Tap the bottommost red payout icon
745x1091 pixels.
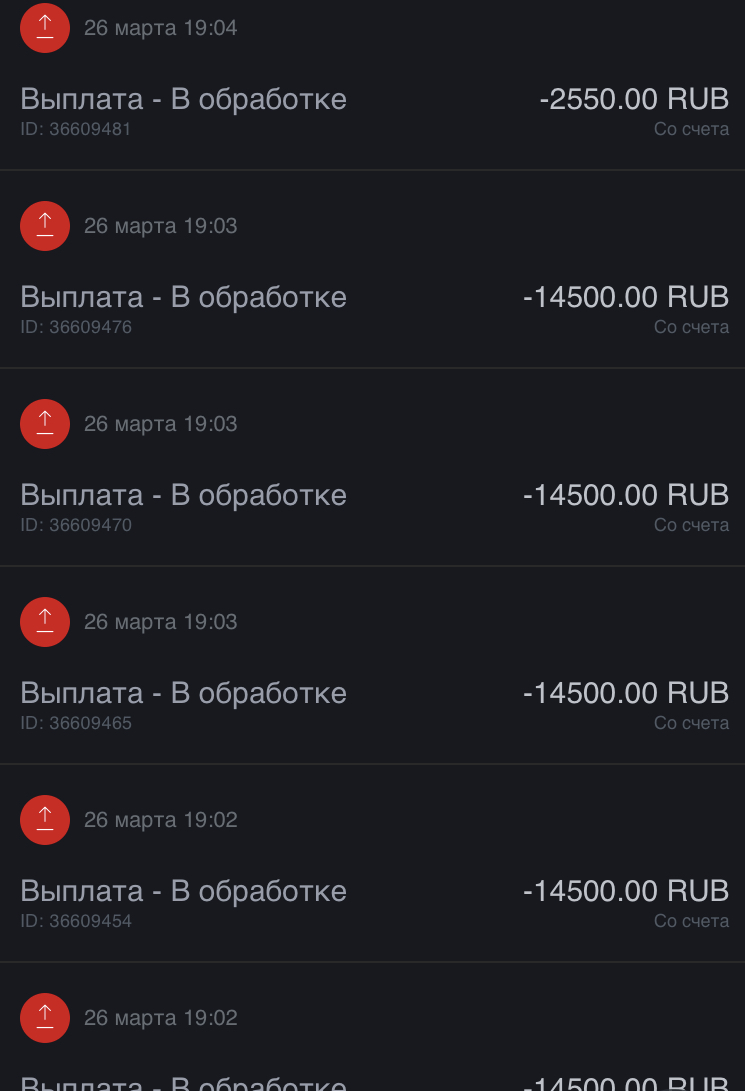(45, 1018)
